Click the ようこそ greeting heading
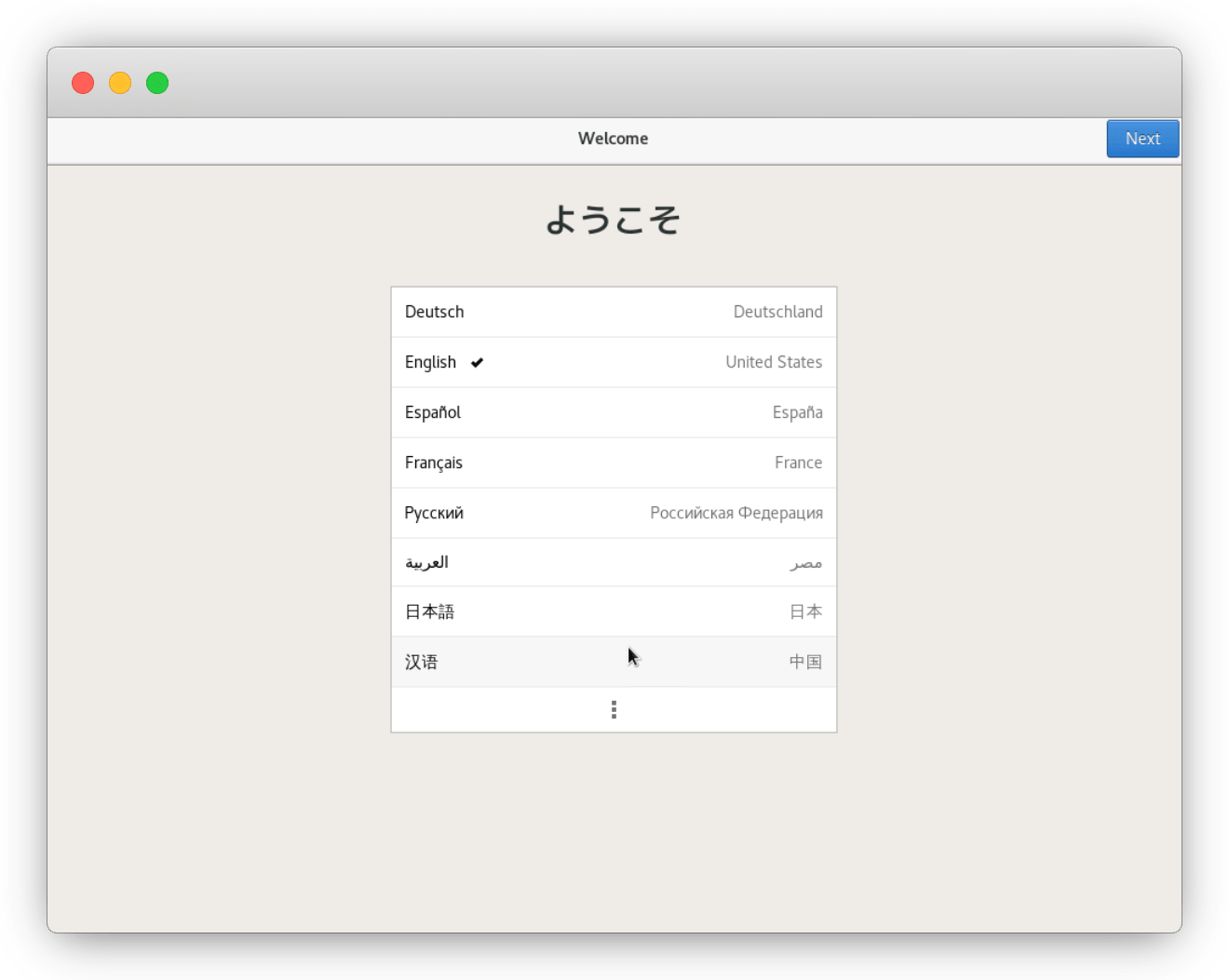 pos(614,220)
